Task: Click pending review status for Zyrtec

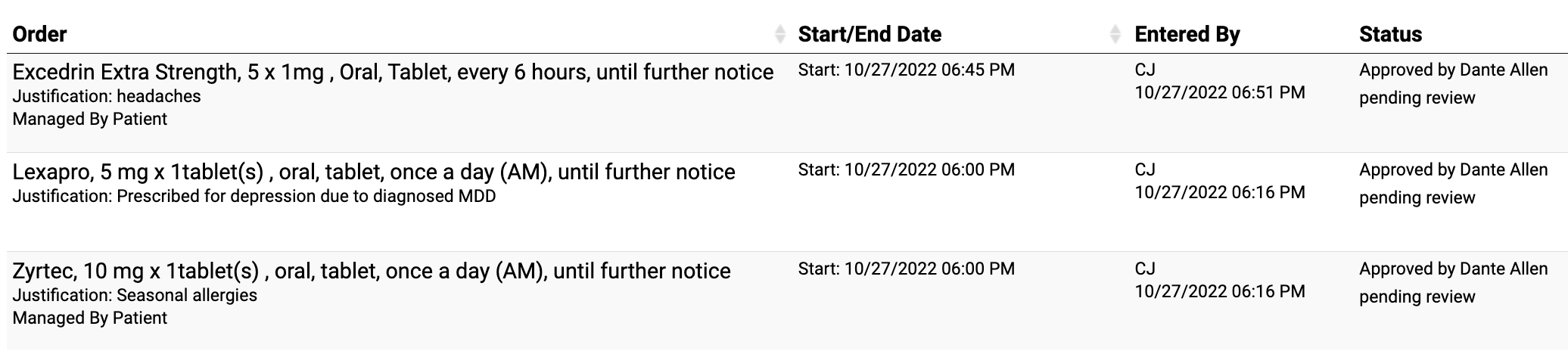Action: 1417,297
